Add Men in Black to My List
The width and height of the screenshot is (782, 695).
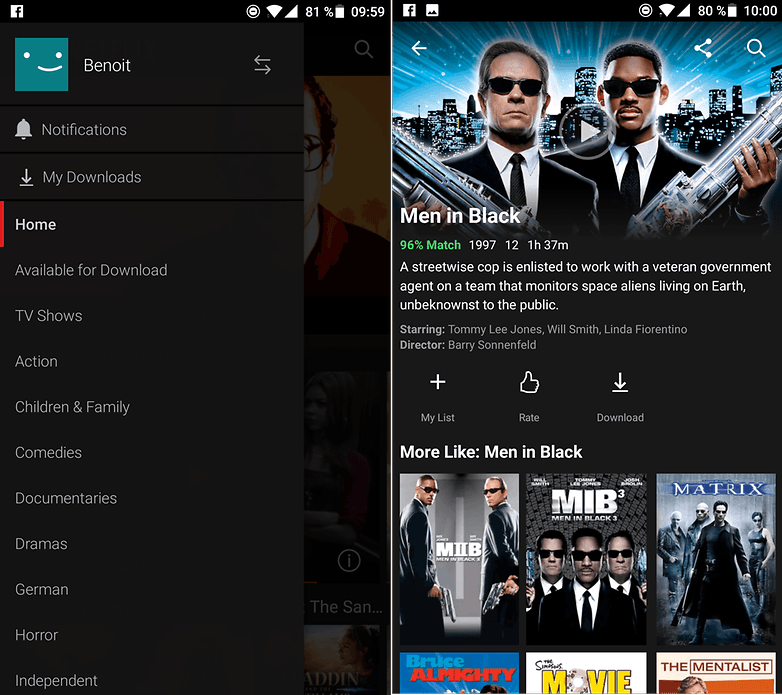point(437,397)
